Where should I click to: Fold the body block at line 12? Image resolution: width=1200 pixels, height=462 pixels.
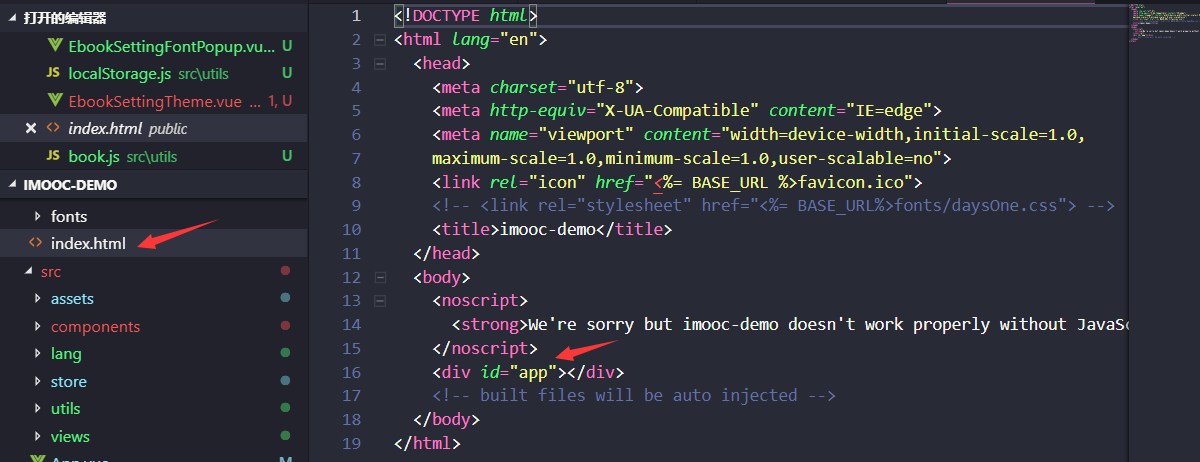tap(379, 277)
